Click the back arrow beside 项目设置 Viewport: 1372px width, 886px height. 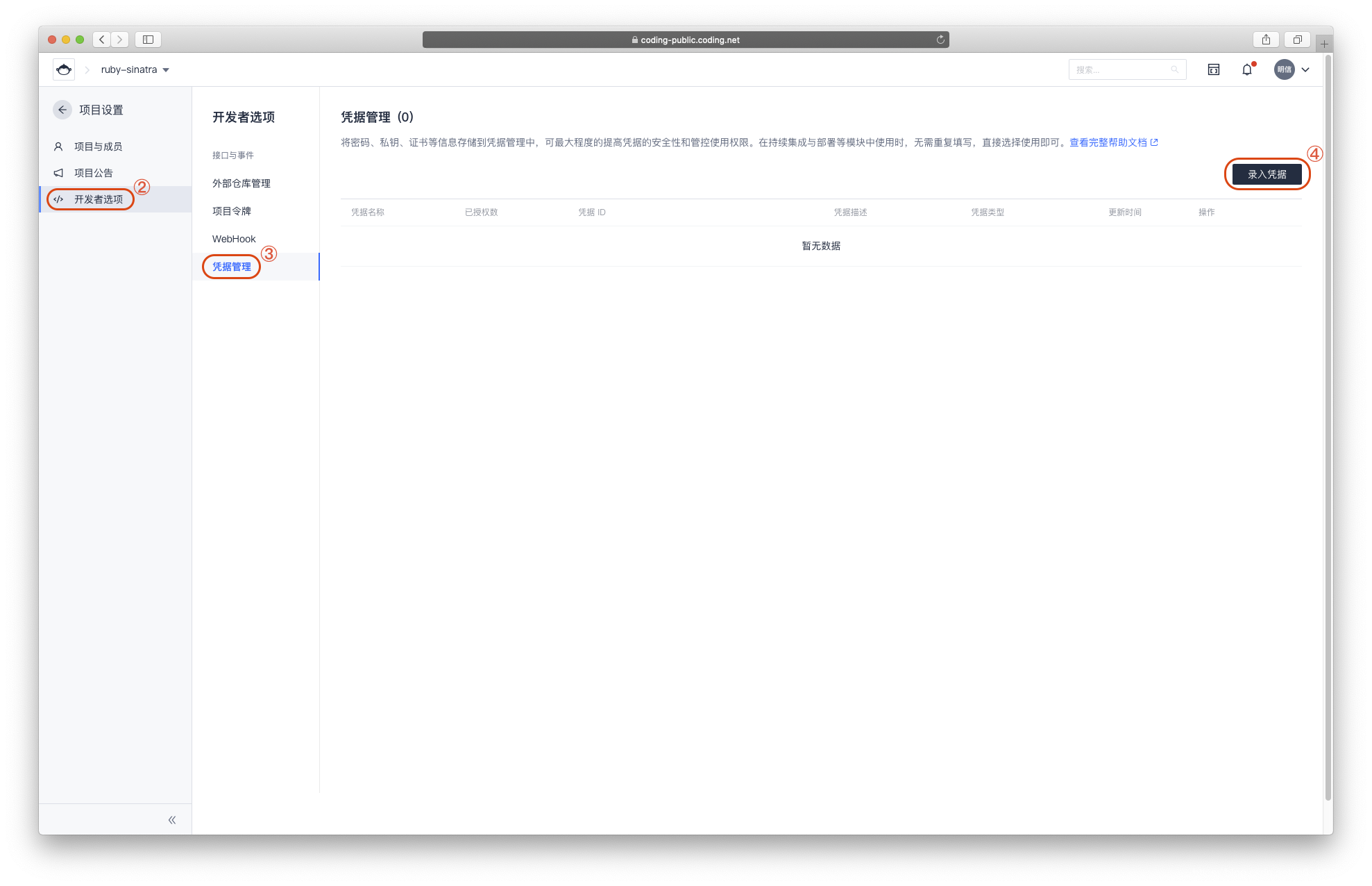click(62, 110)
